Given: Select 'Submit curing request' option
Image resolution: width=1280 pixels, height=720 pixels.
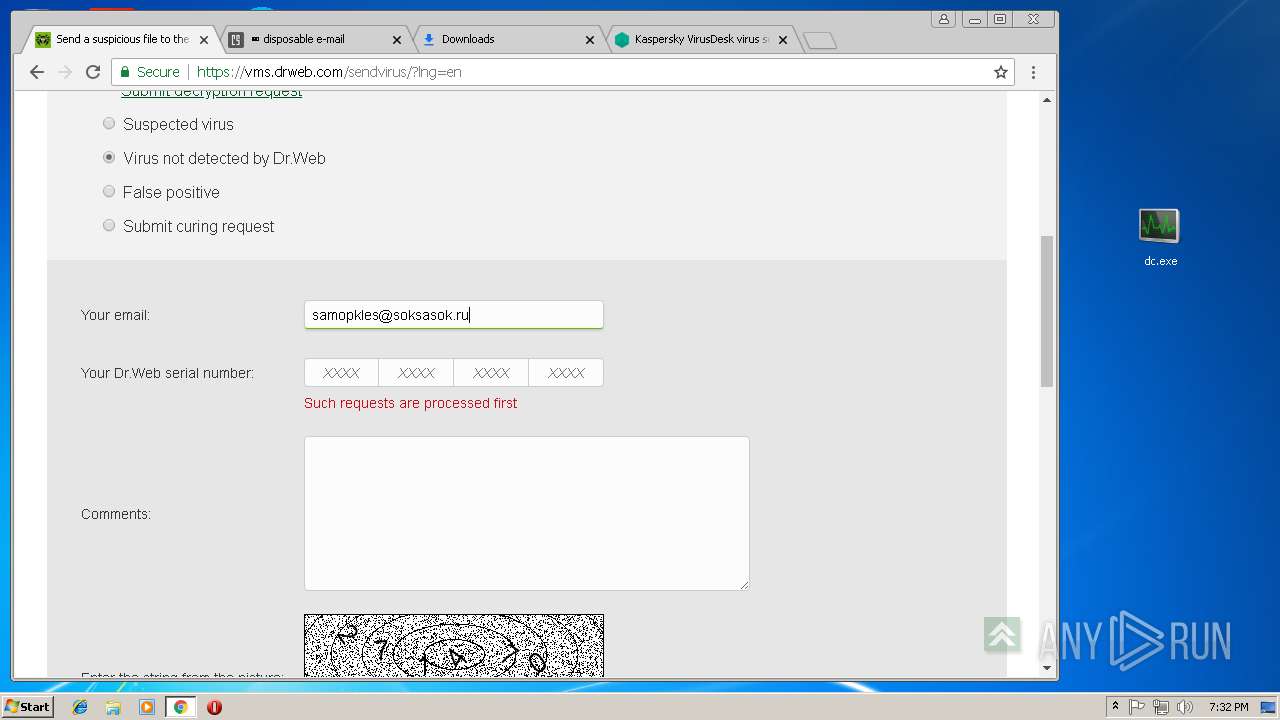Looking at the screenshot, I should 109,226.
